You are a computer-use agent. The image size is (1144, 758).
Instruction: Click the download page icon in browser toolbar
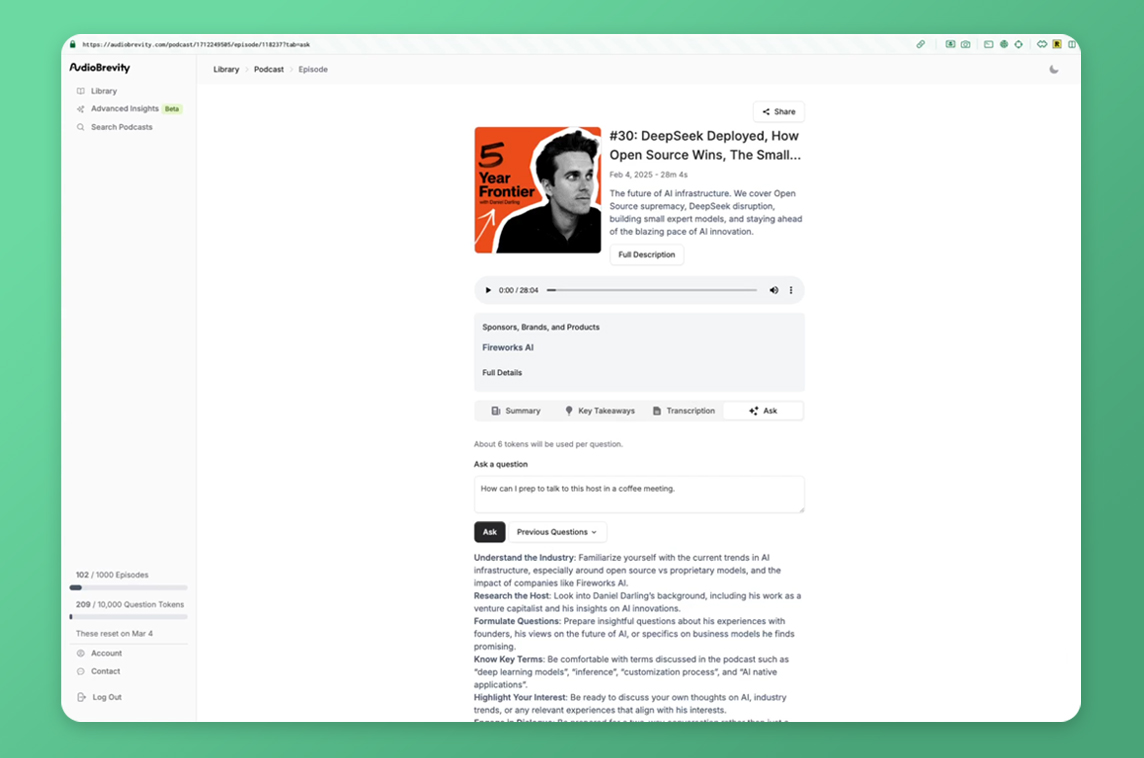(x=950, y=45)
